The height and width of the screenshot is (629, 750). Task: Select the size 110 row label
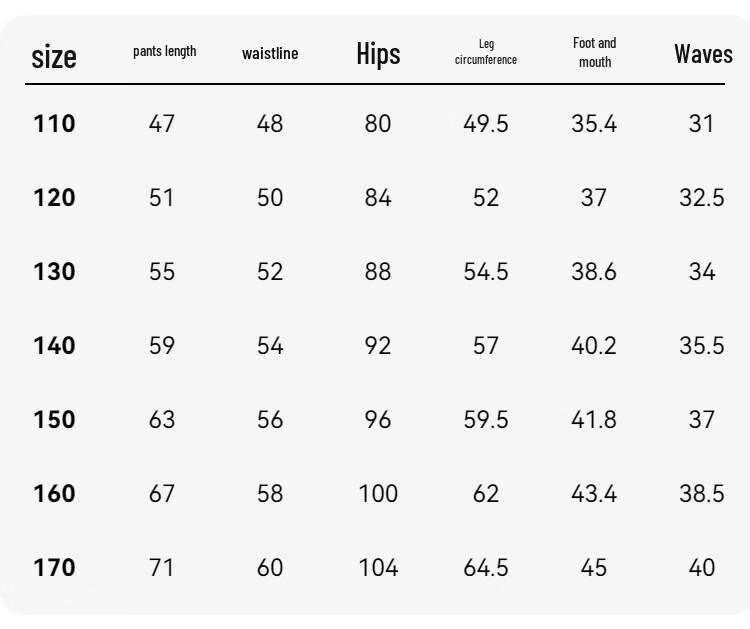[54, 123]
